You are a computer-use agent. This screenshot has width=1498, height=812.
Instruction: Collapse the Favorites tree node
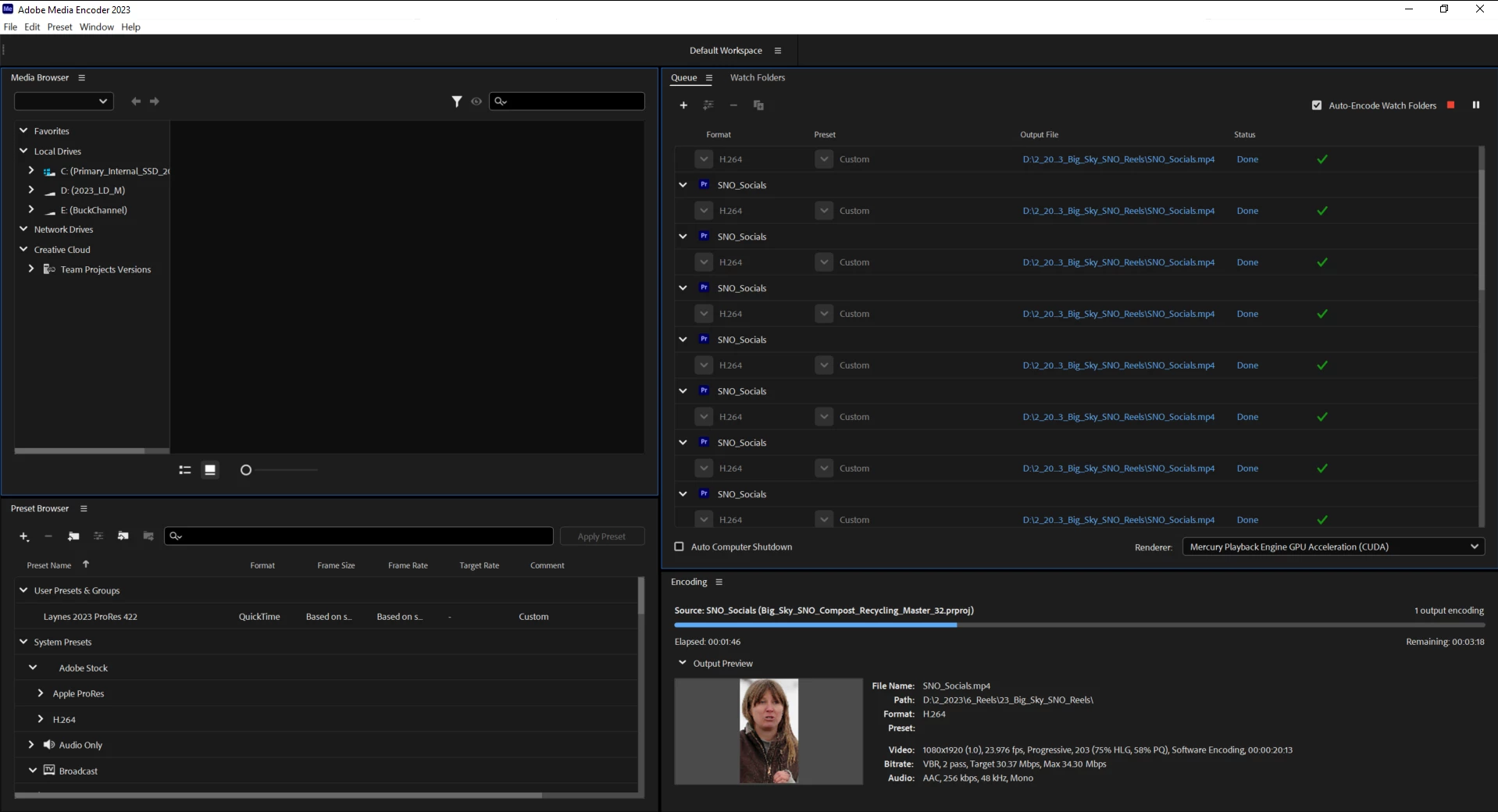23,130
